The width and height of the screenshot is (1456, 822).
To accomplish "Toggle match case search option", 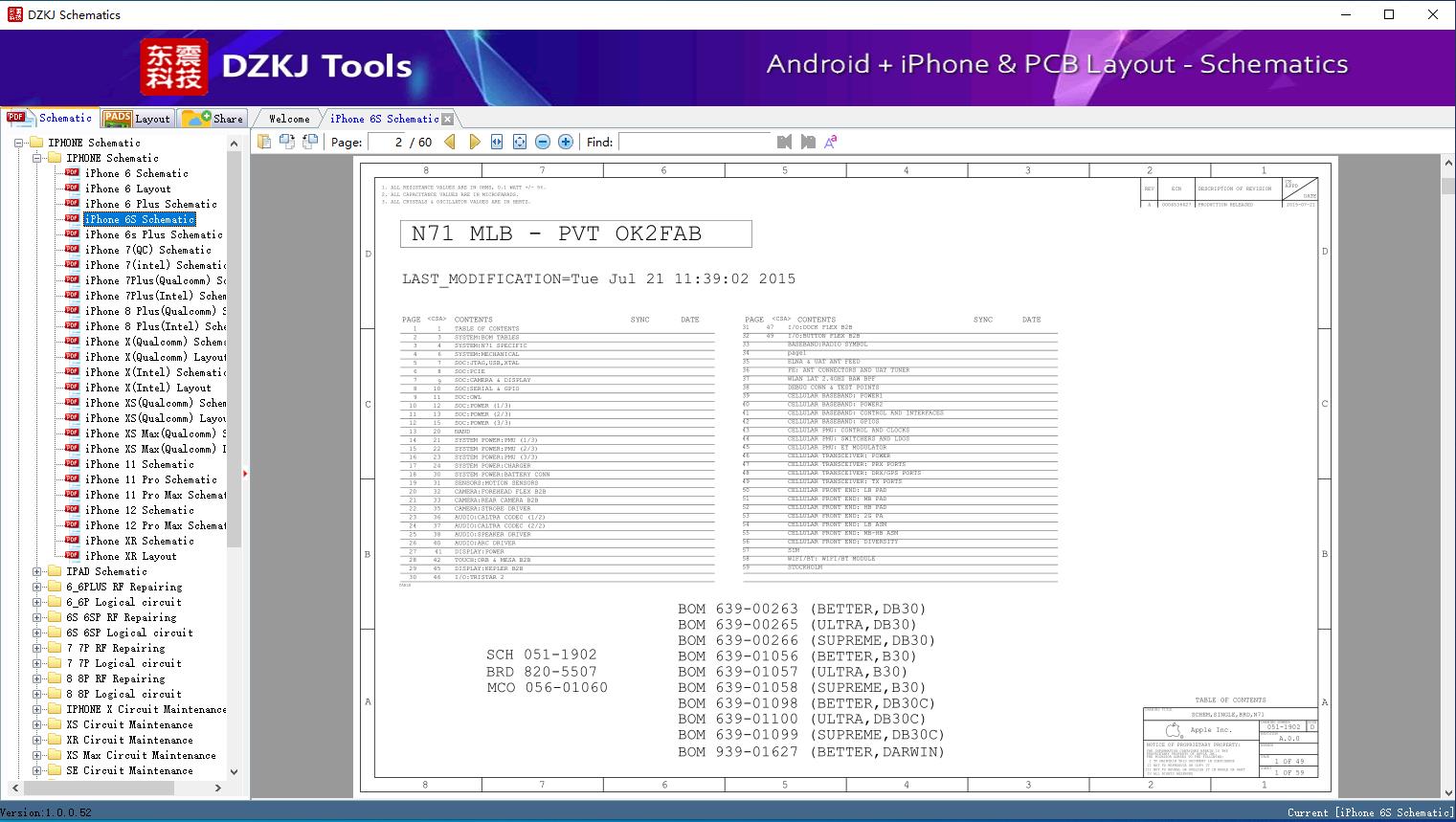I will click(x=831, y=142).
